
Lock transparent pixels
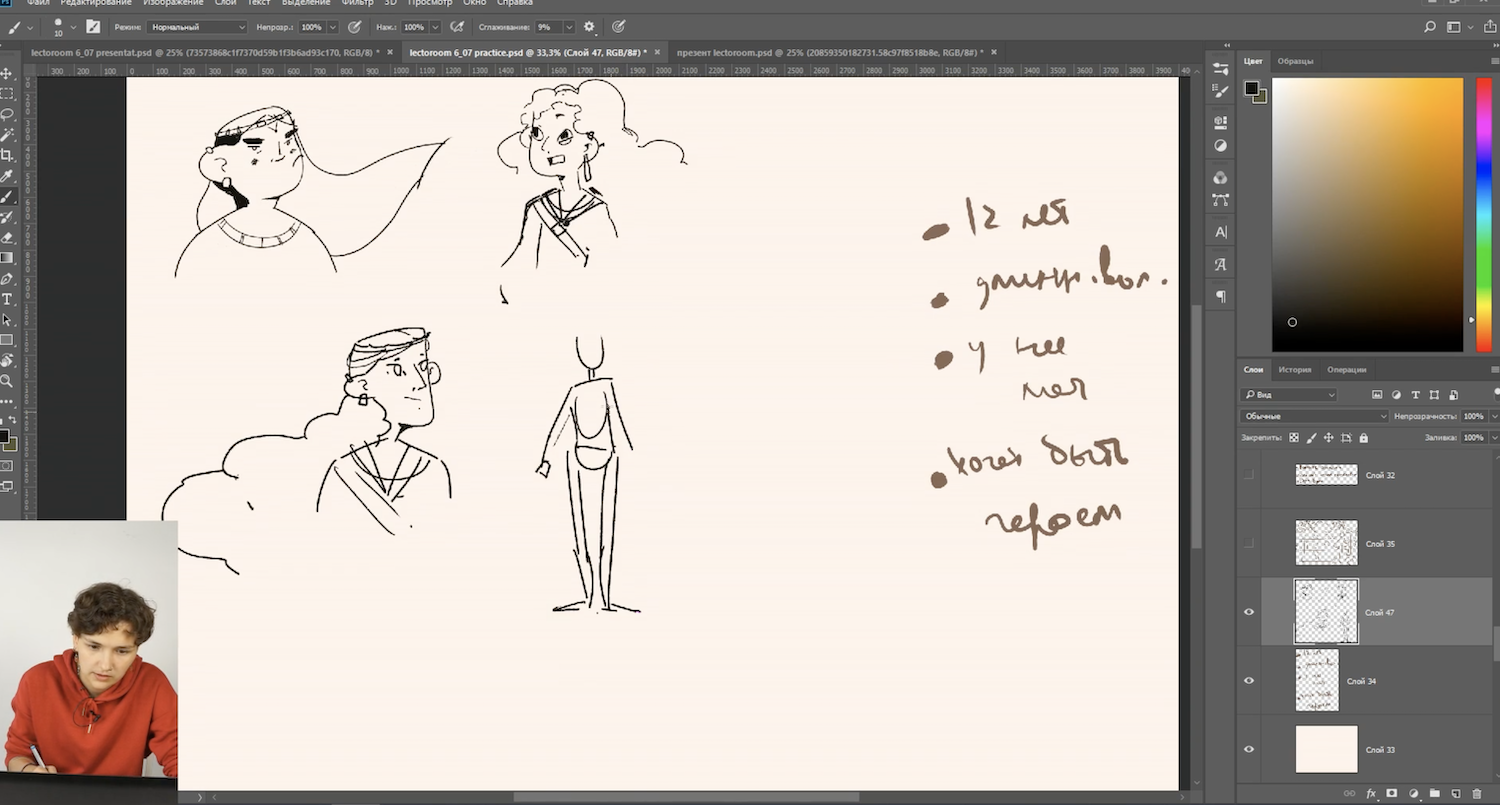[1294, 438]
